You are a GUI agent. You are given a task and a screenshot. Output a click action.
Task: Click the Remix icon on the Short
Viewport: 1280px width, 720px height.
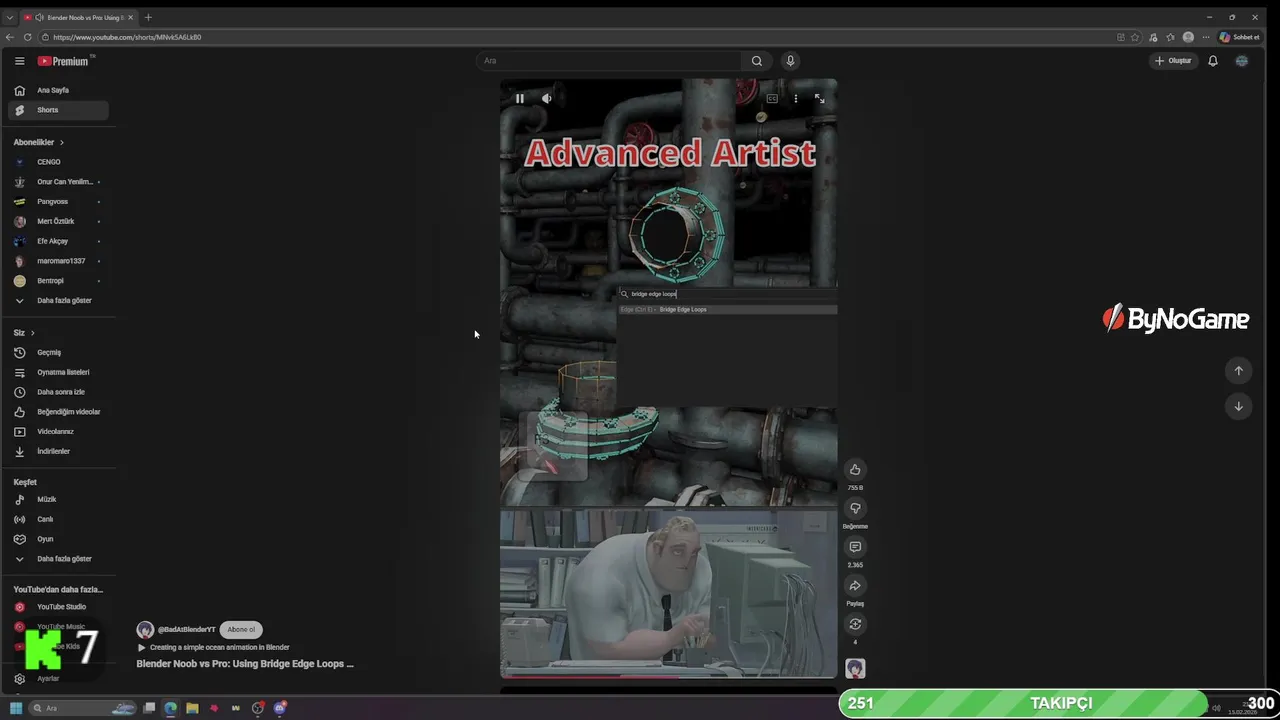[x=855, y=624]
